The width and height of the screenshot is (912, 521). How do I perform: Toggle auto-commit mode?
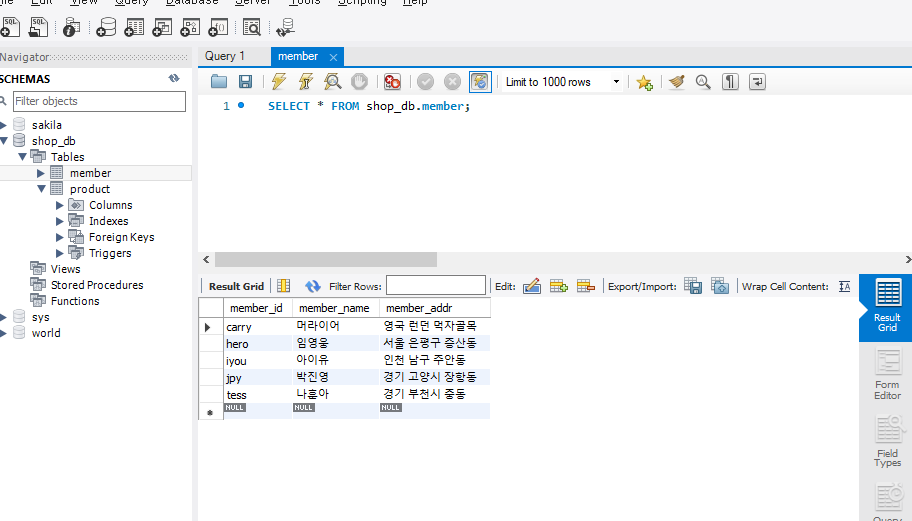(480, 81)
